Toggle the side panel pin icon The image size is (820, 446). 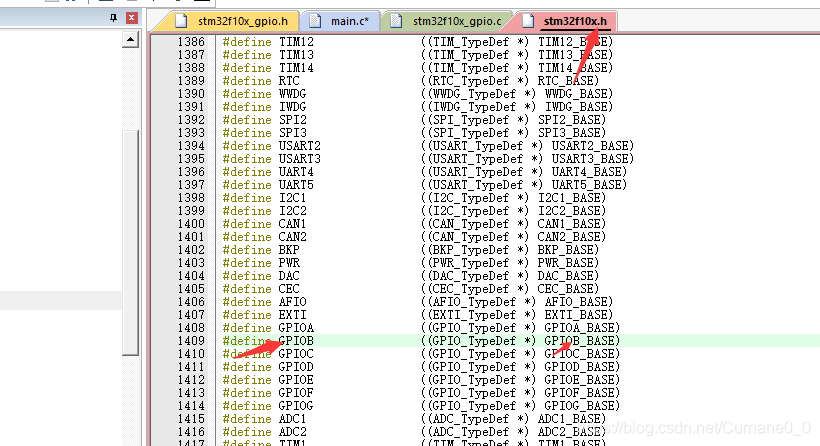pyautogui.click(x=113, y=18)
